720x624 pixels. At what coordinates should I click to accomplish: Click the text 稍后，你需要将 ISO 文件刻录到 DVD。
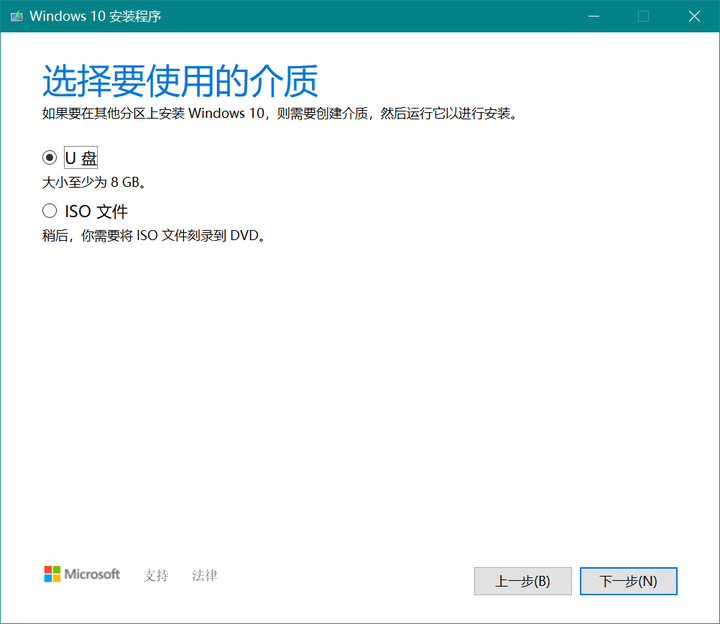[154, 236]
